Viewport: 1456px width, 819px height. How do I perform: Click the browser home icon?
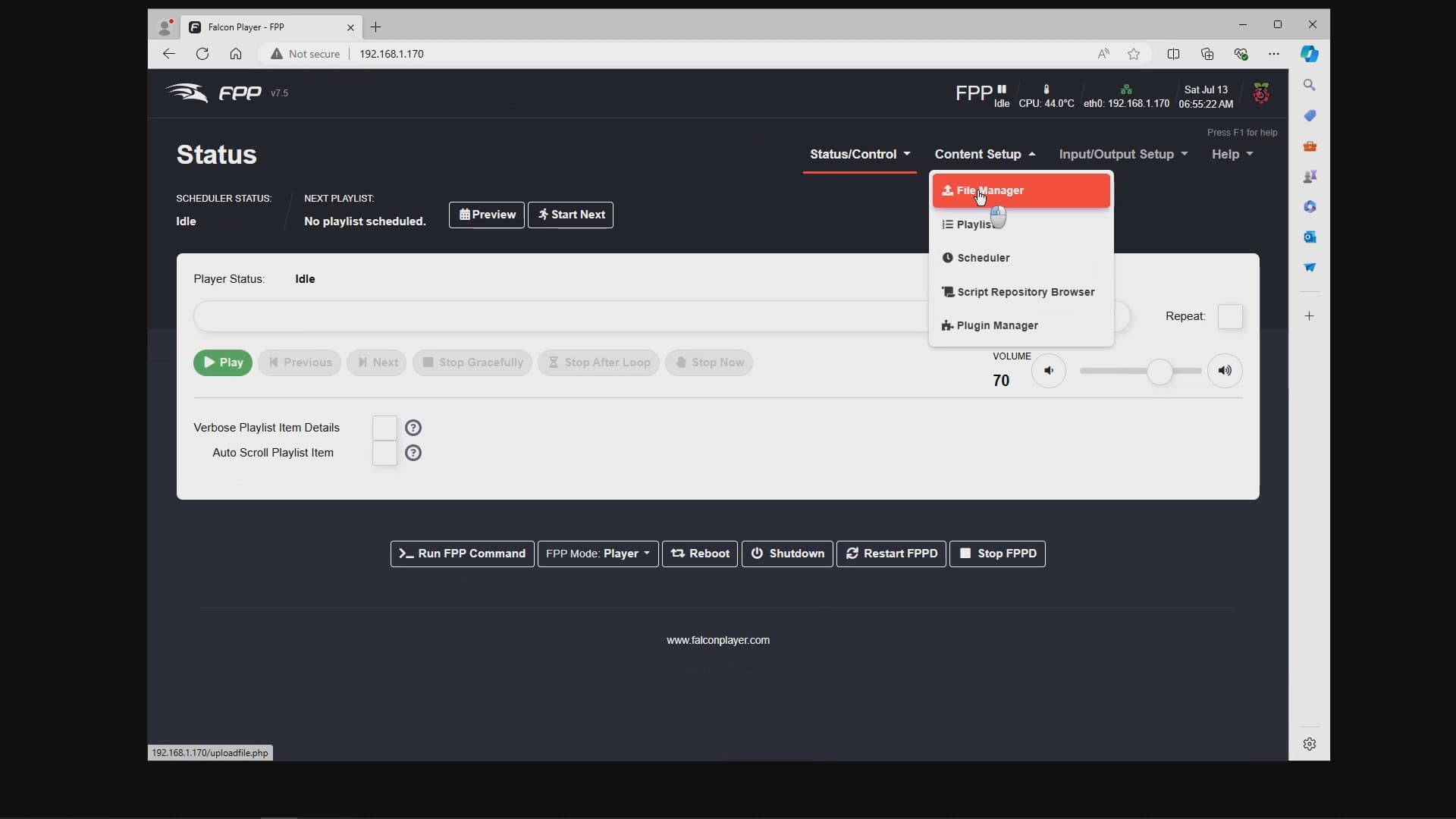236,54
